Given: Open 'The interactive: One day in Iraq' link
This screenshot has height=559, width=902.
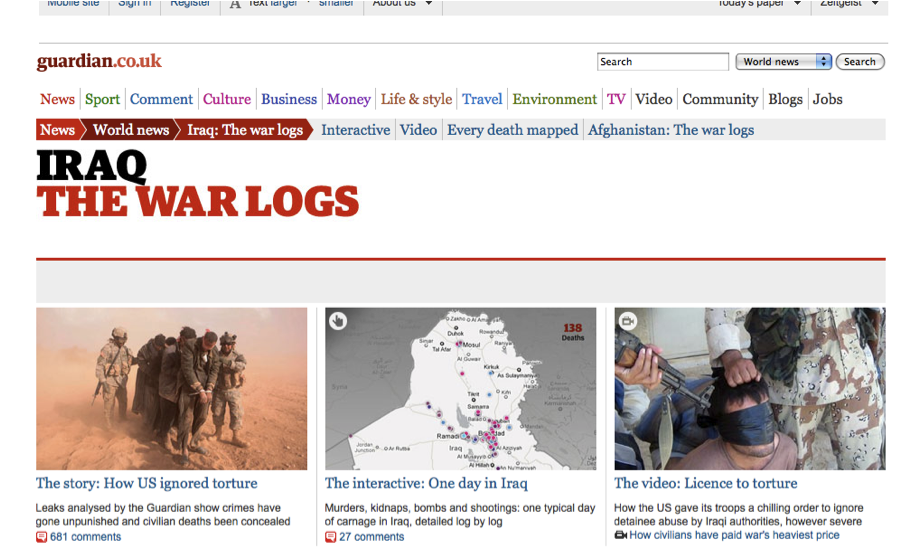Looking at the screenshot, I should point(426,483).
